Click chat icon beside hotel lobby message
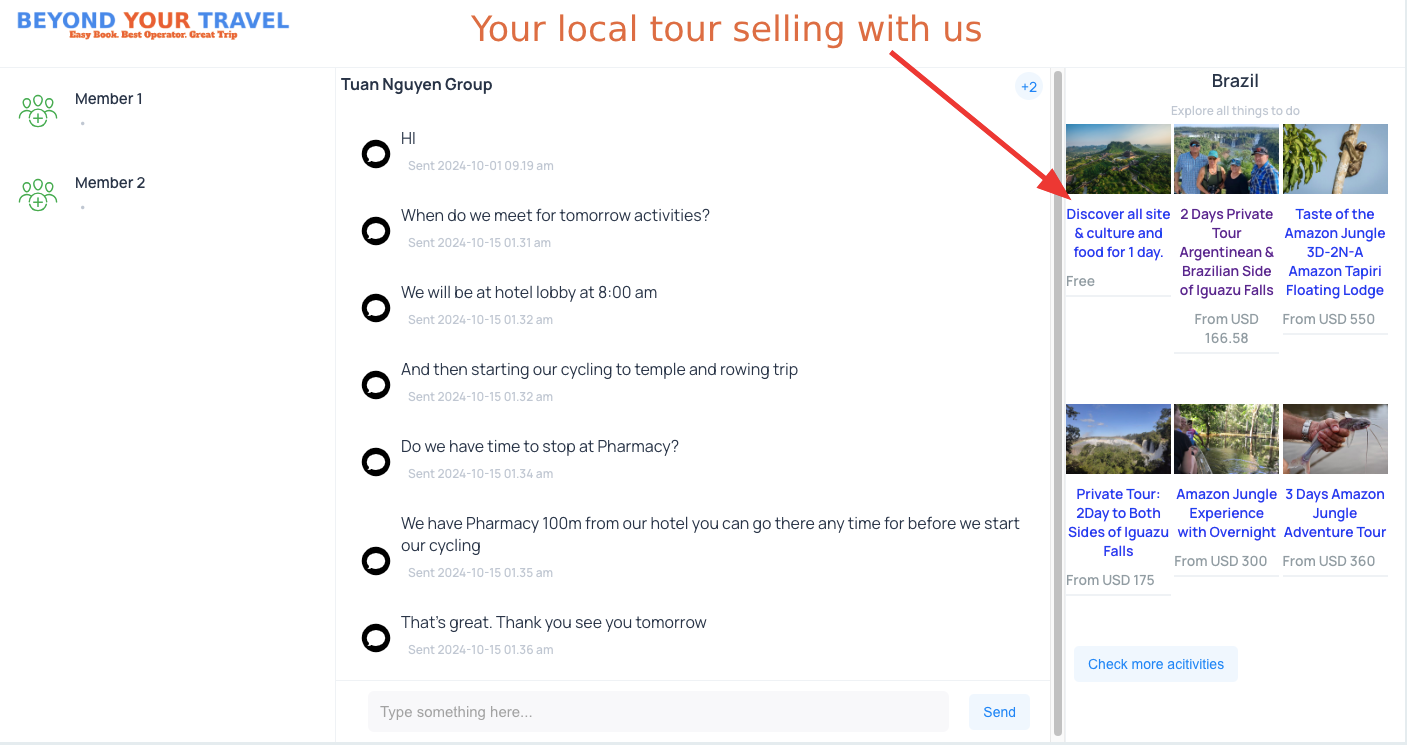The image size is (1407, 745). [x=376, y=308]
